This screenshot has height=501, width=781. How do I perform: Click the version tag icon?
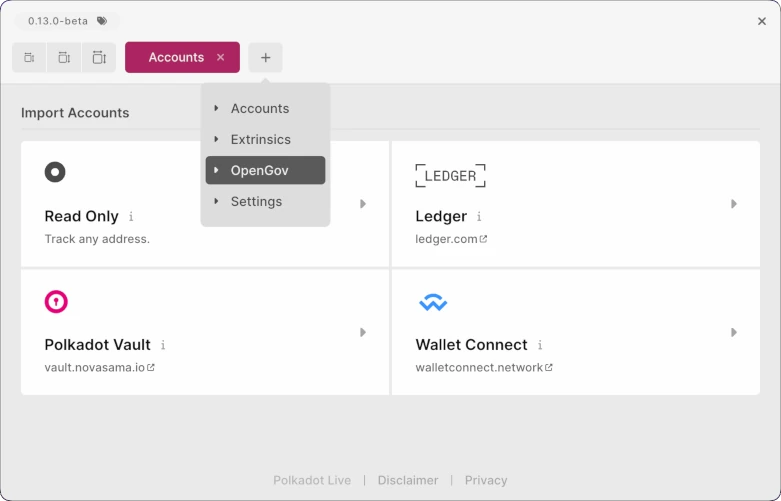[x=102, y=21]
